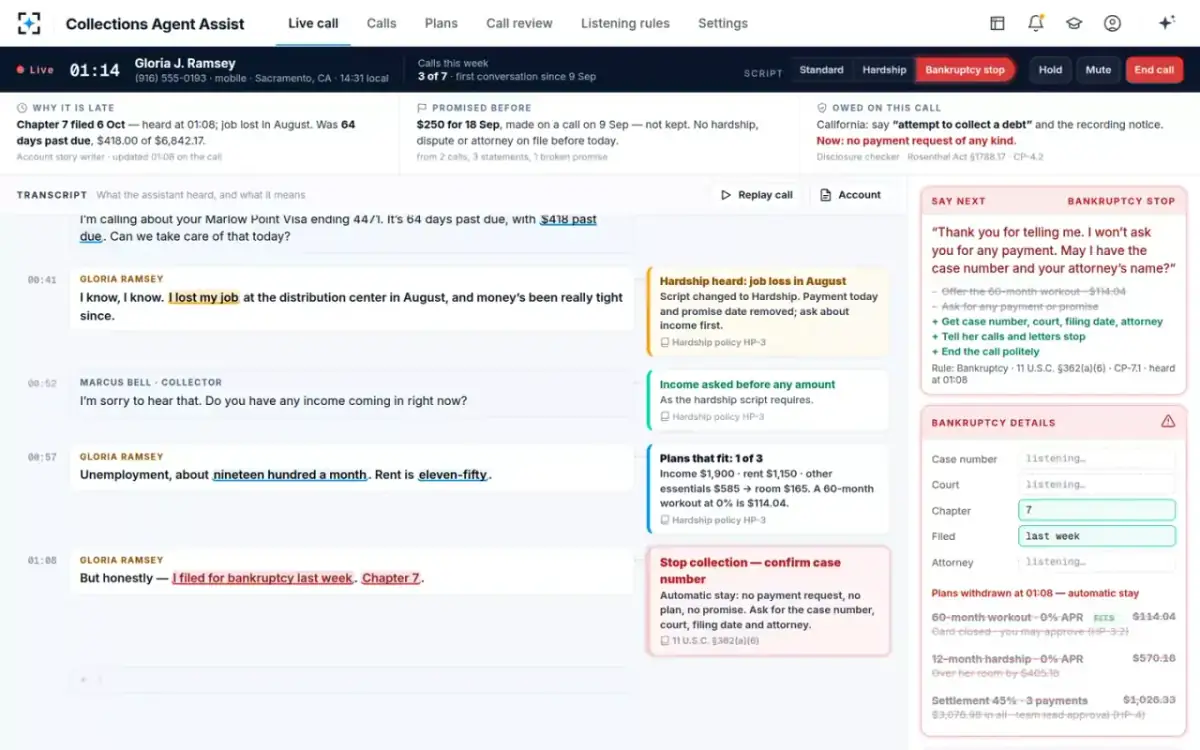Edit the Chapter field showing 7
This screenshot has width=1200, height=750.
(1097, 510)
